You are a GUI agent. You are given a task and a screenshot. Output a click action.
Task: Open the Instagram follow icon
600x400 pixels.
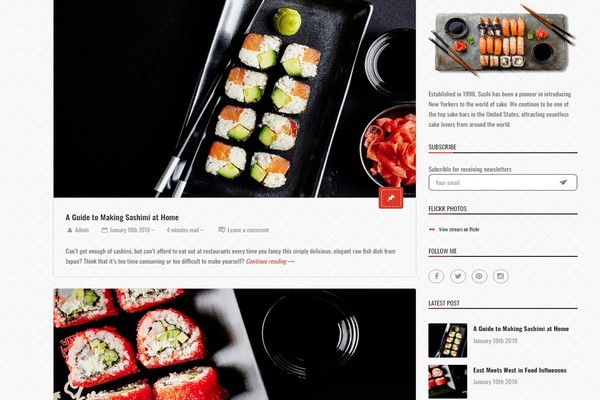[x=501, y=276]
